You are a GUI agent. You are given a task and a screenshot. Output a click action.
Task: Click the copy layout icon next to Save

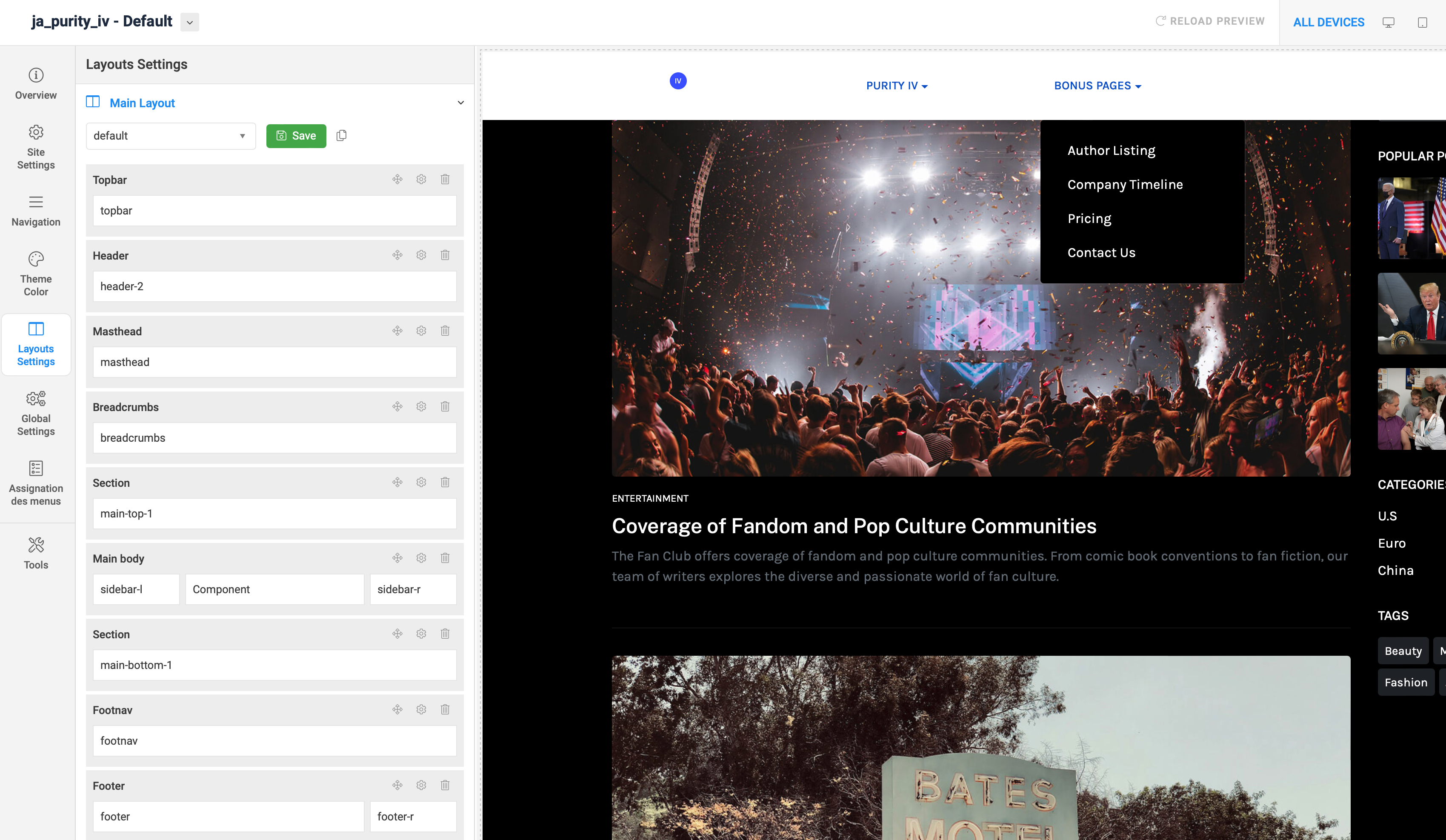point(341,135)
